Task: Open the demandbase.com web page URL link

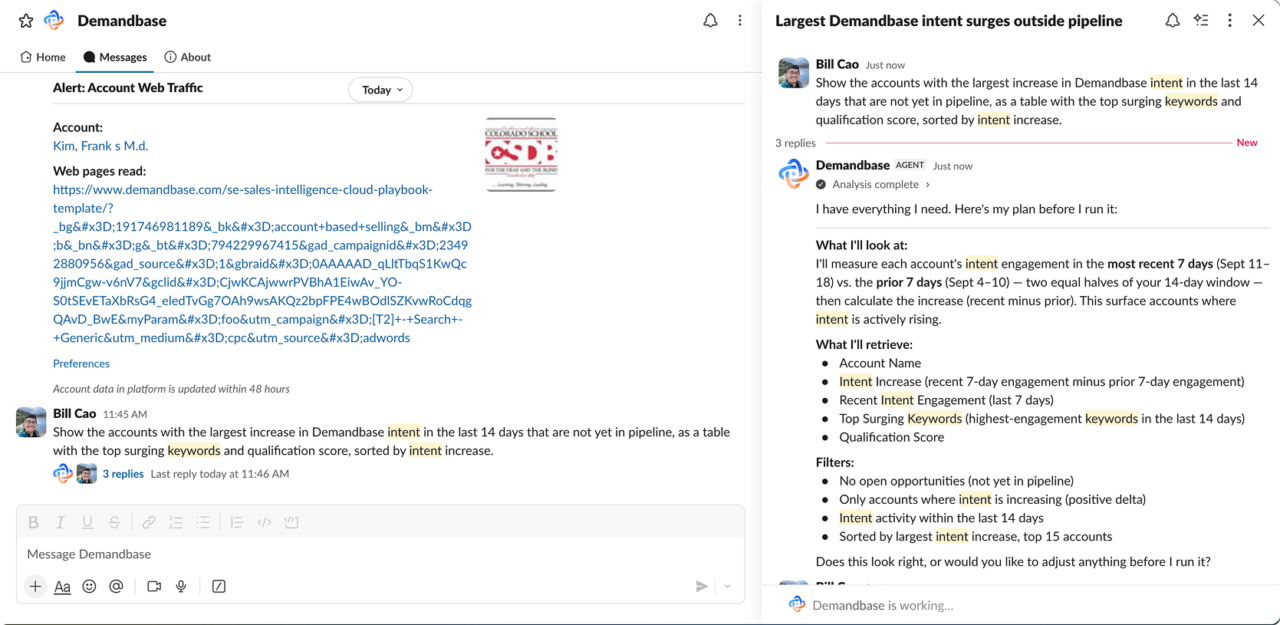Action: click(262, 263)
